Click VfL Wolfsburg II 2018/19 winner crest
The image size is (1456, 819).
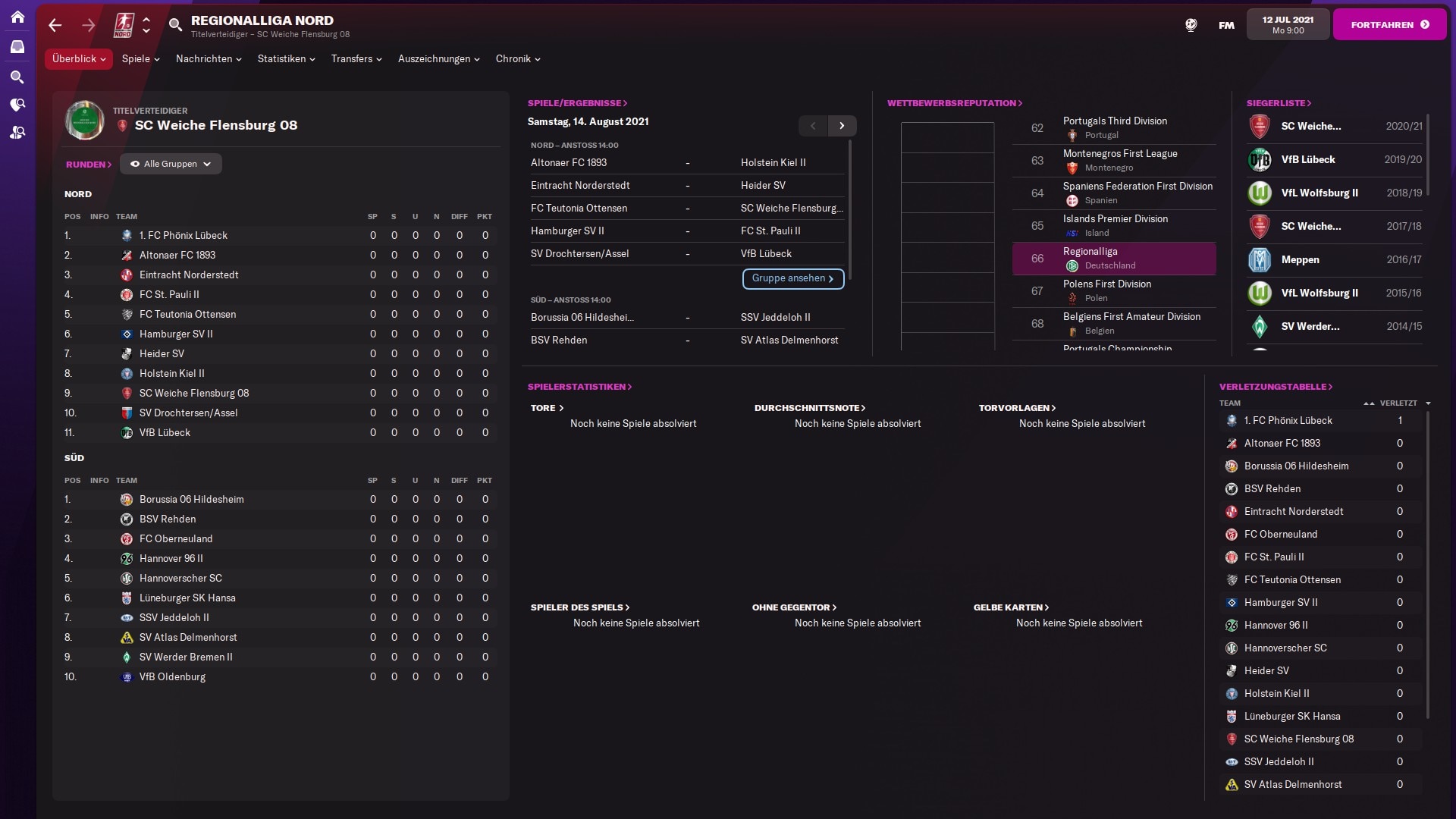pyautogui.click(x=1260, y=193)
